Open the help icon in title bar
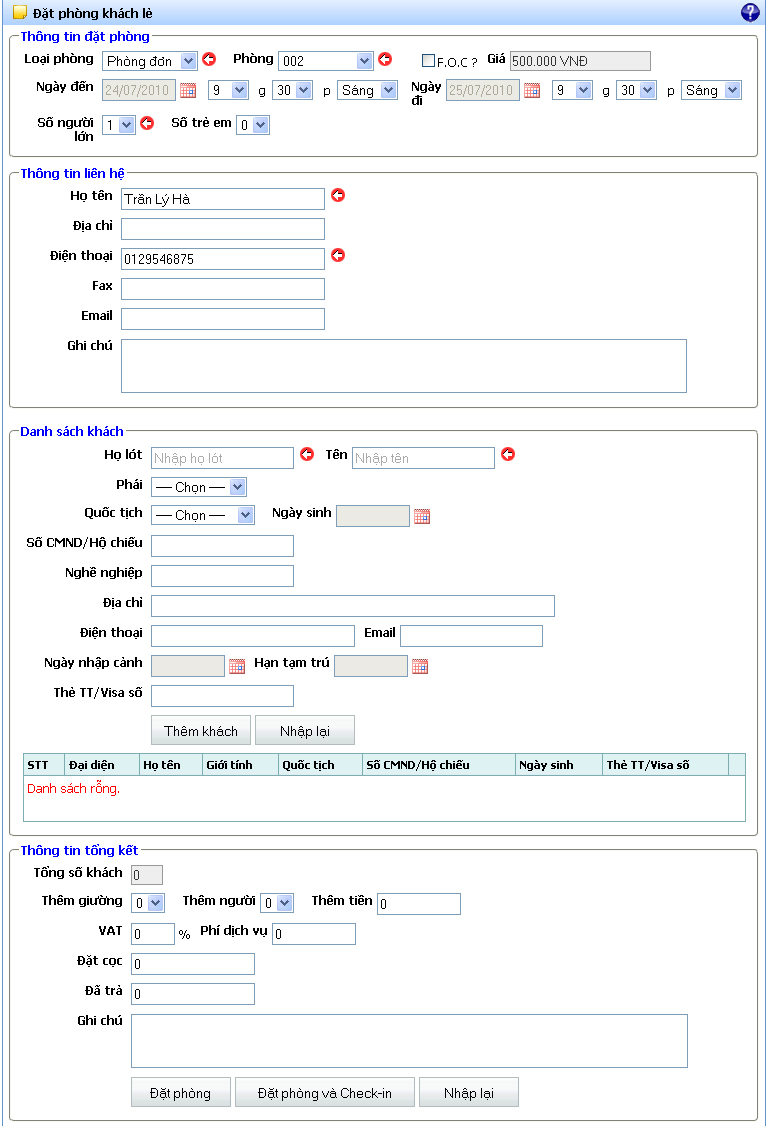Screen dimensions: 768x1126 point(750,12)
